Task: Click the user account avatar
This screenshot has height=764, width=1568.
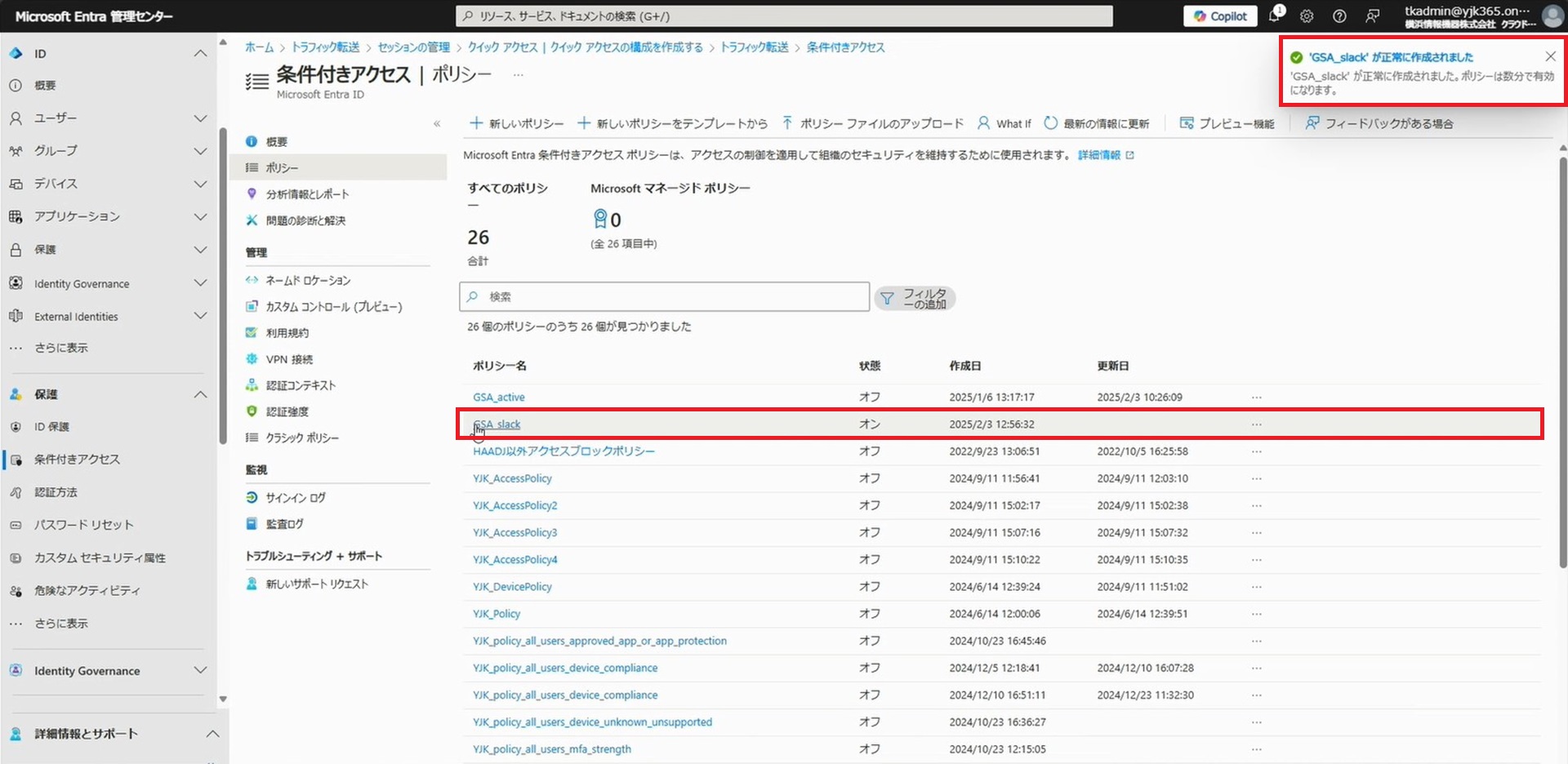Action: coord(1552,16)
